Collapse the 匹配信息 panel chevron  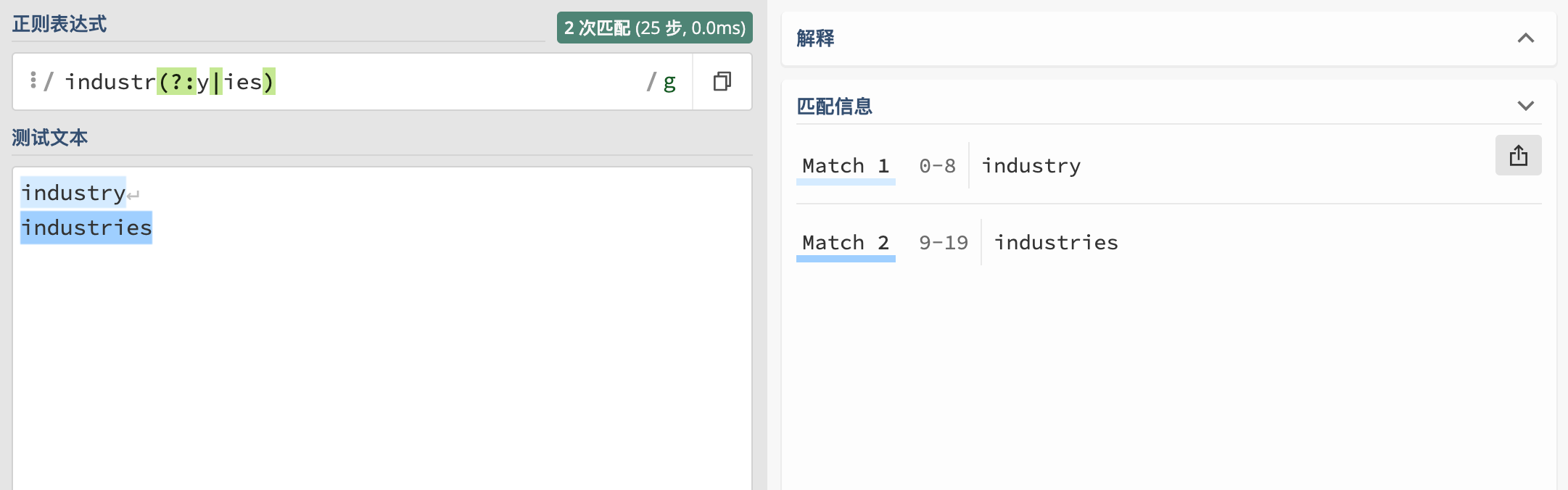1526,106
